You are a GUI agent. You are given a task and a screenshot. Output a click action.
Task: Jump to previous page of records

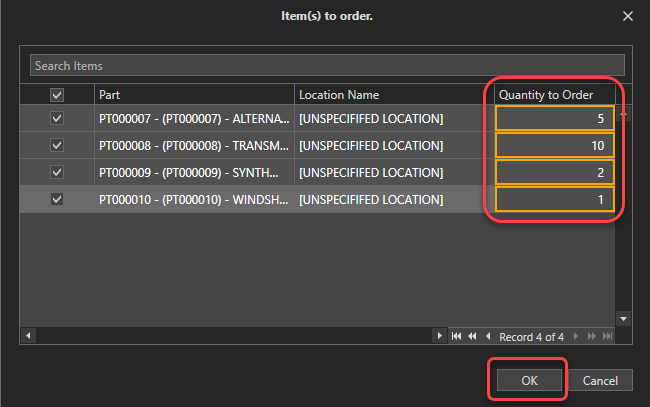(472, 336)
